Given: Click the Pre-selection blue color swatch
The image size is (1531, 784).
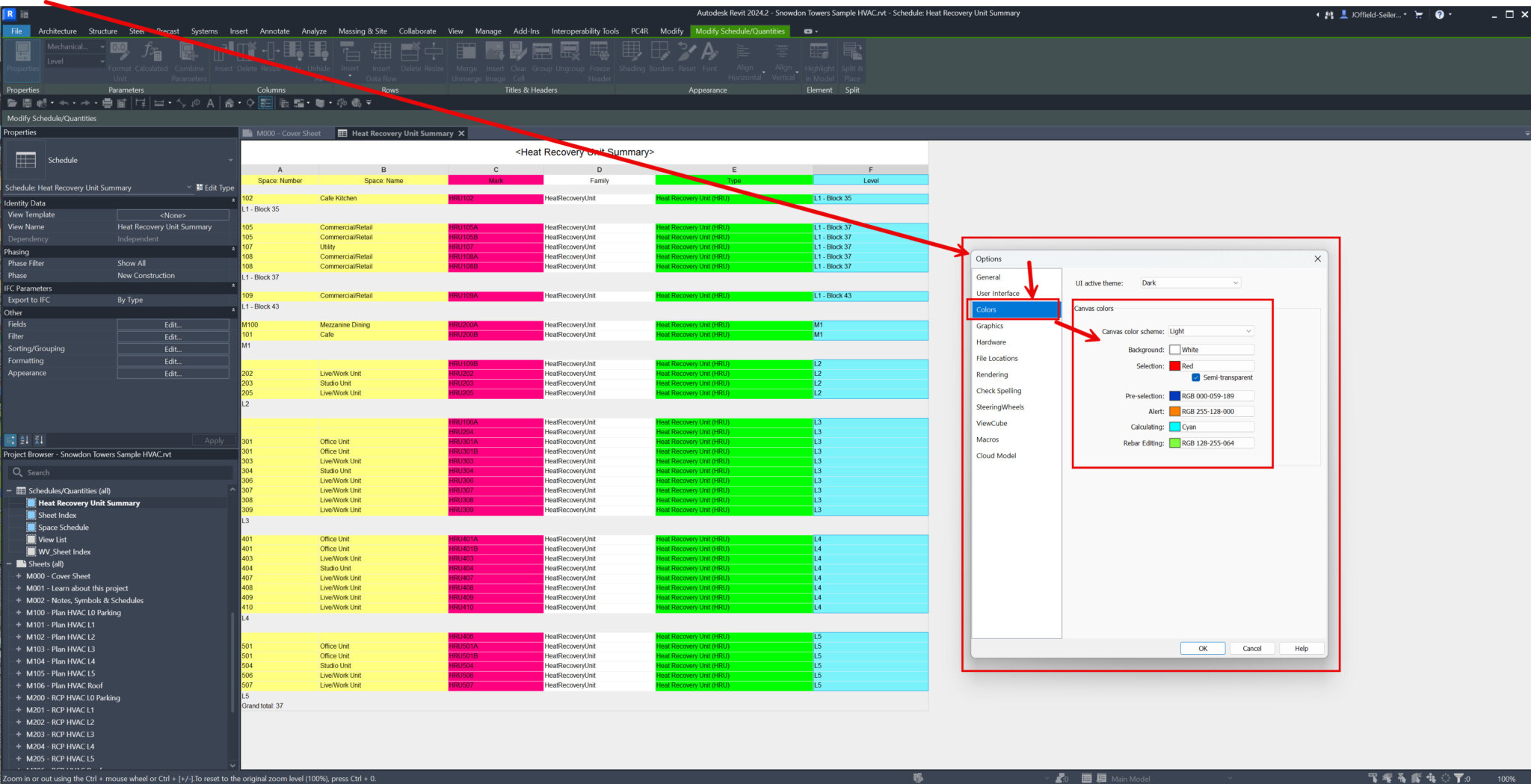Looking at the screenshot, I should point(1174,396).
